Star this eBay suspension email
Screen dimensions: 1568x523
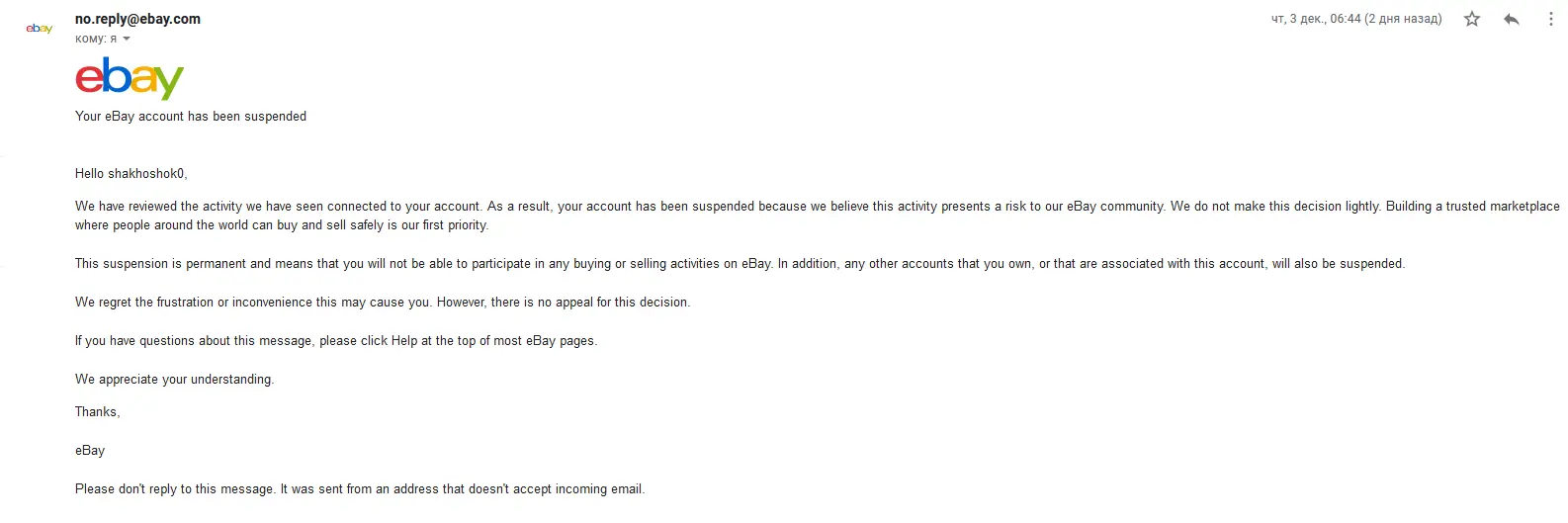[x=1471, y=19]
